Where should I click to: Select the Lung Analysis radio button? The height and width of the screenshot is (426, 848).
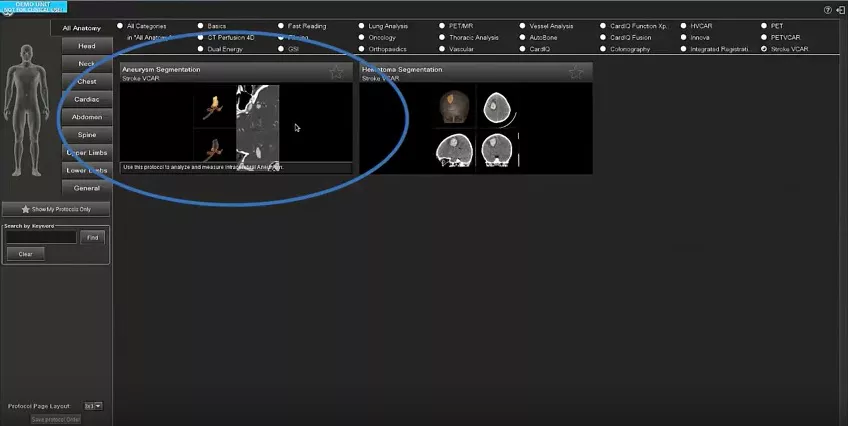coord(361,25)
